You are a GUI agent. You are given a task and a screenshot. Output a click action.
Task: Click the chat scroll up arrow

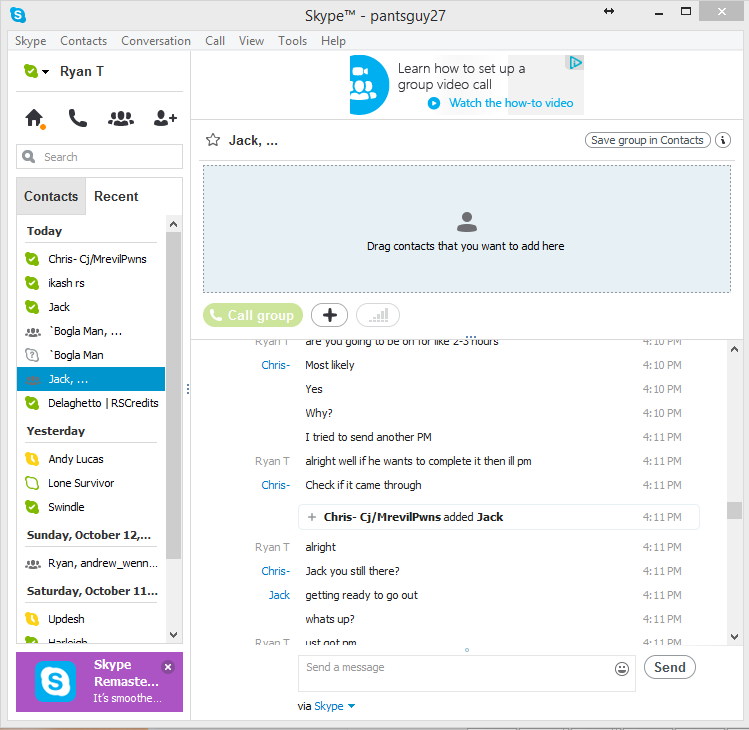pos(734,350)
